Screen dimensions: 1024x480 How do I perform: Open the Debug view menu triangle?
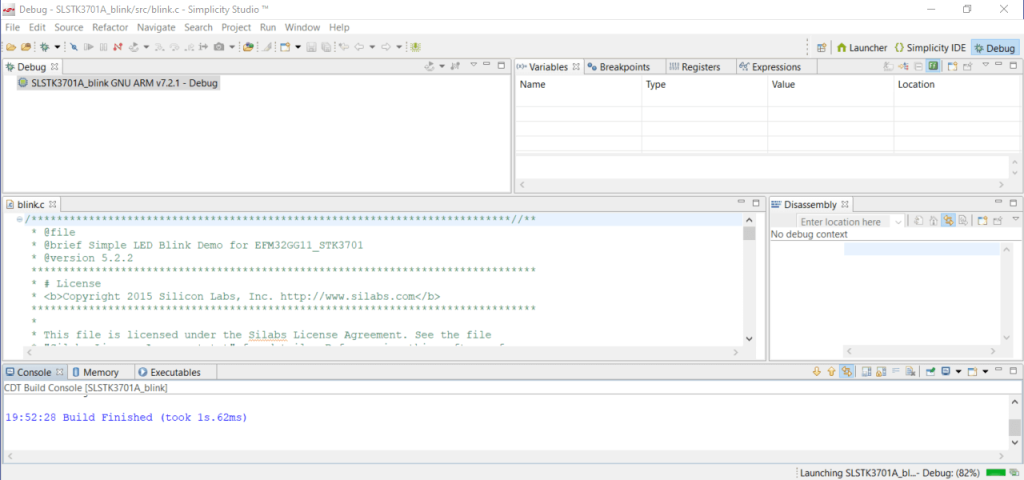click(x=474, y=64)
